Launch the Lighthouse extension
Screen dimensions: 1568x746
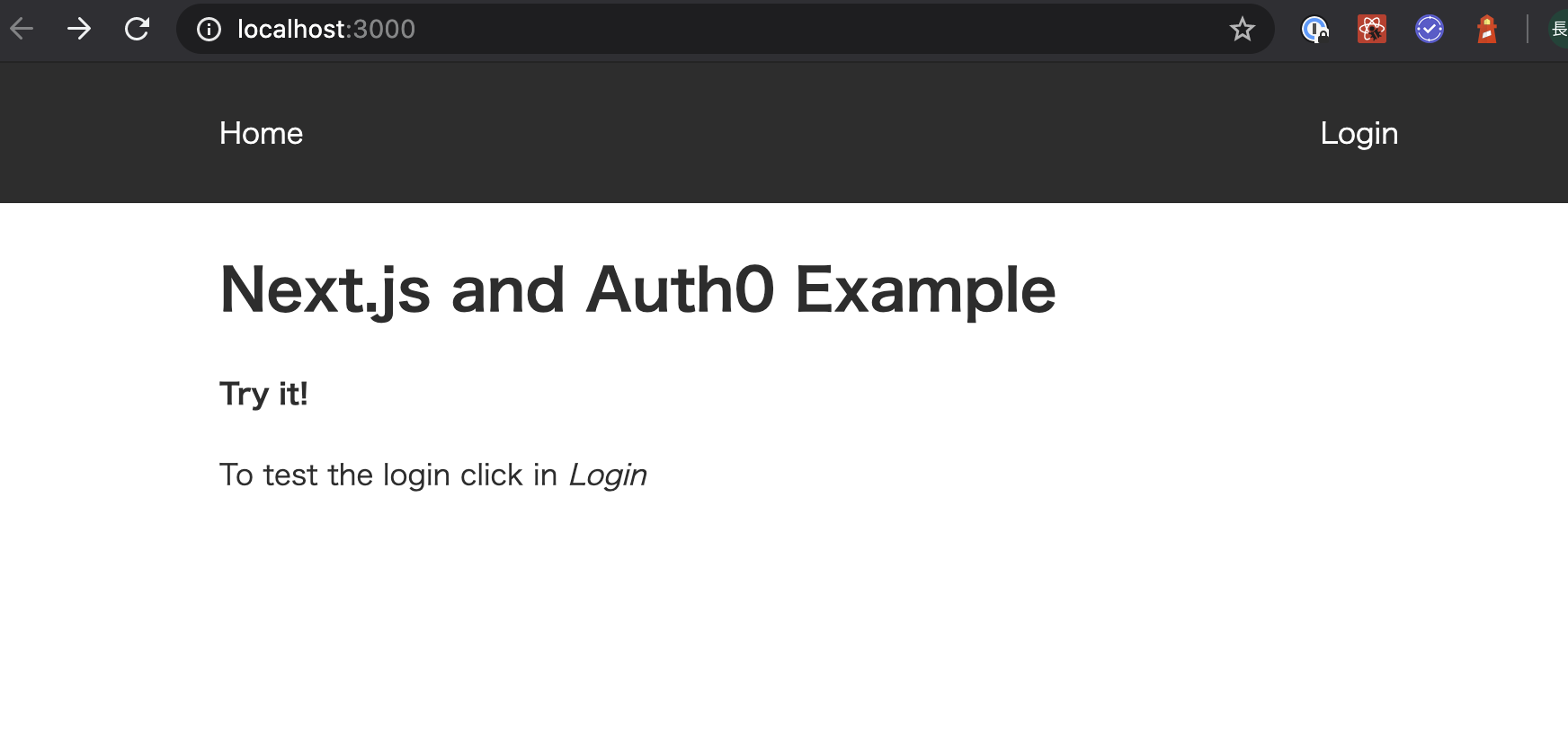(x=1487, y=30)
